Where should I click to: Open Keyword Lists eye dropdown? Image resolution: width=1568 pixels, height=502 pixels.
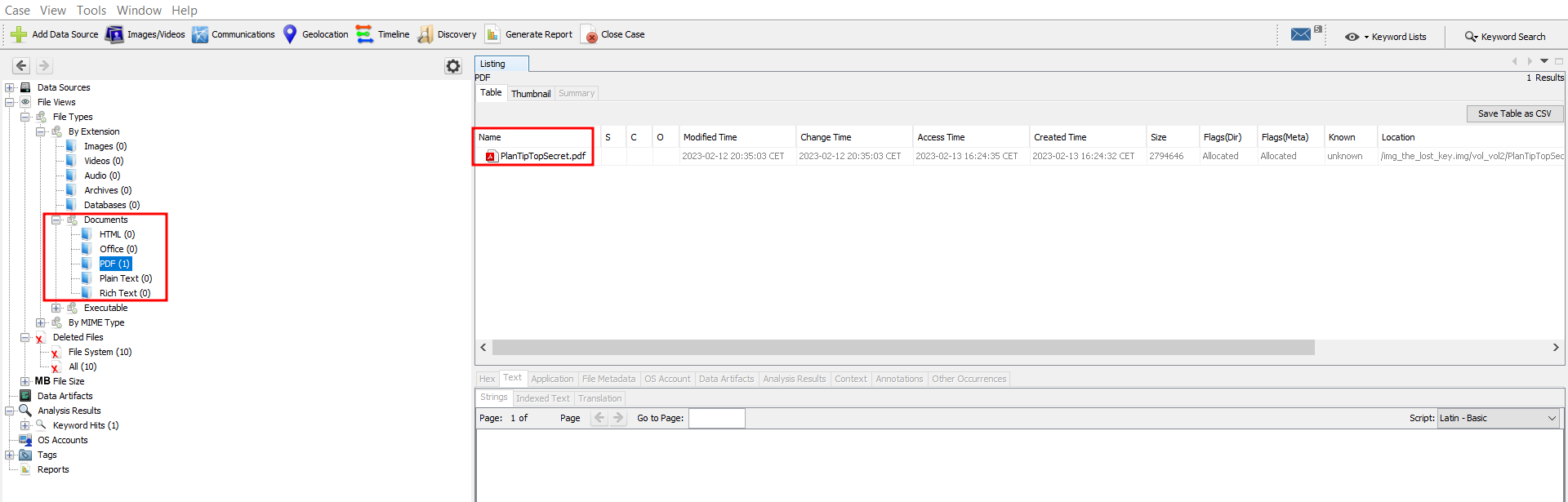click(1385, 37)
